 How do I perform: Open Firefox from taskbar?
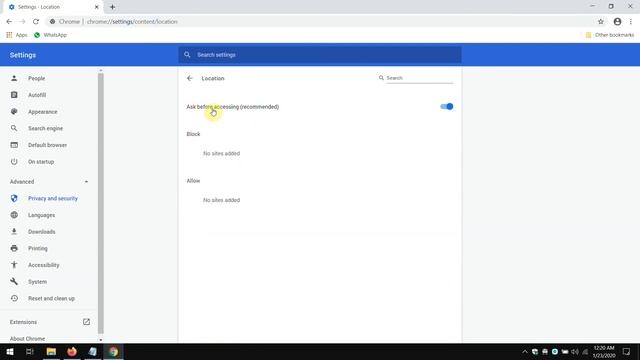[72, 351]
